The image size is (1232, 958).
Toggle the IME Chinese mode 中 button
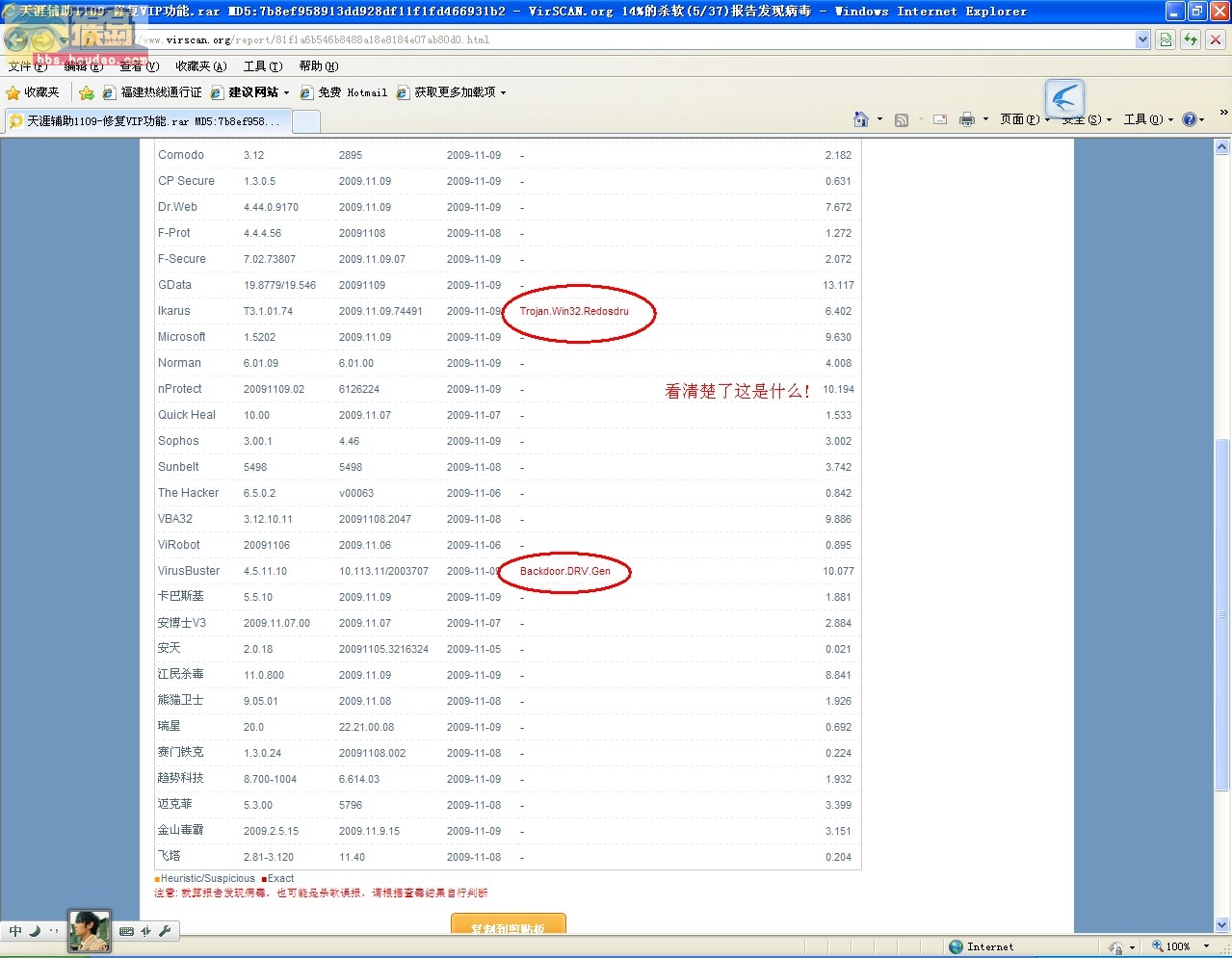15,931
